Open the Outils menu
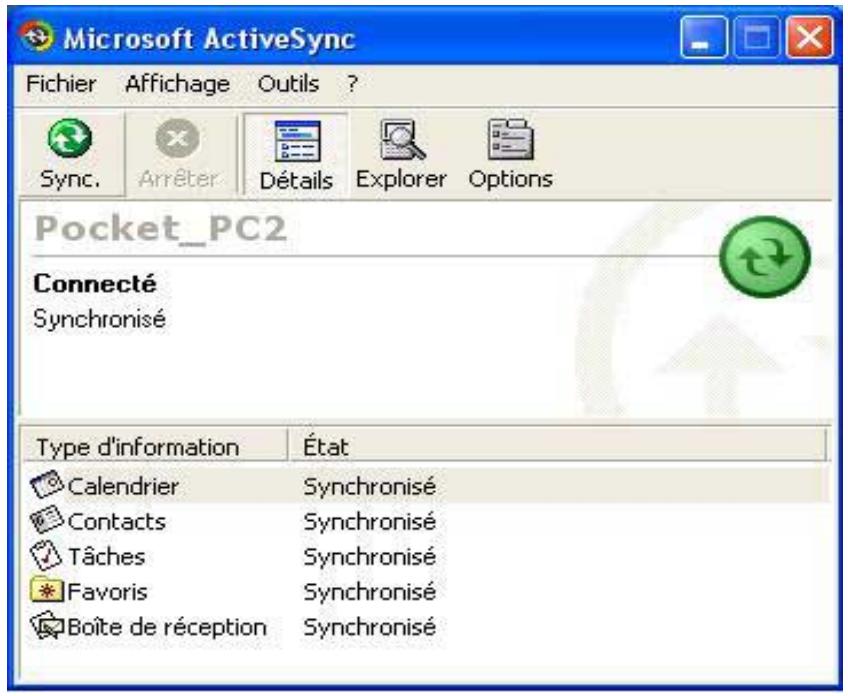The image size is (848, 696). pos(288,84)
